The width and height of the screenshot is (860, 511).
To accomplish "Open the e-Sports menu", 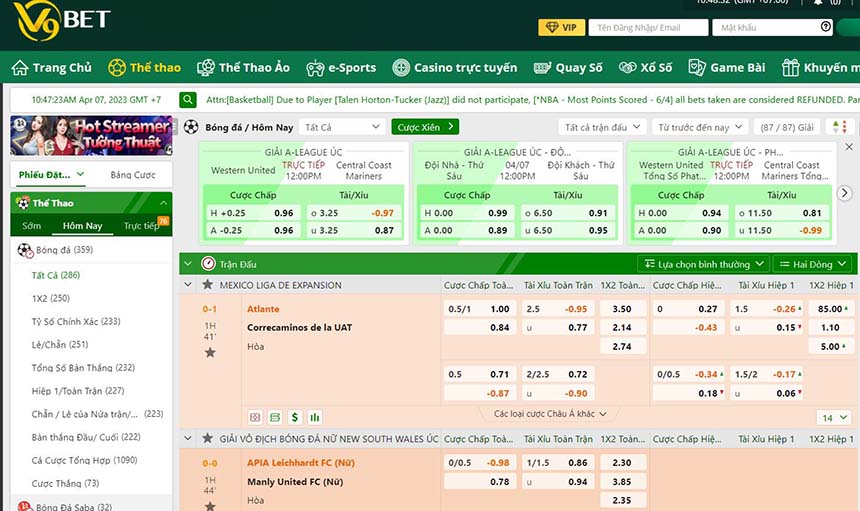I will (x=341, y=67).
